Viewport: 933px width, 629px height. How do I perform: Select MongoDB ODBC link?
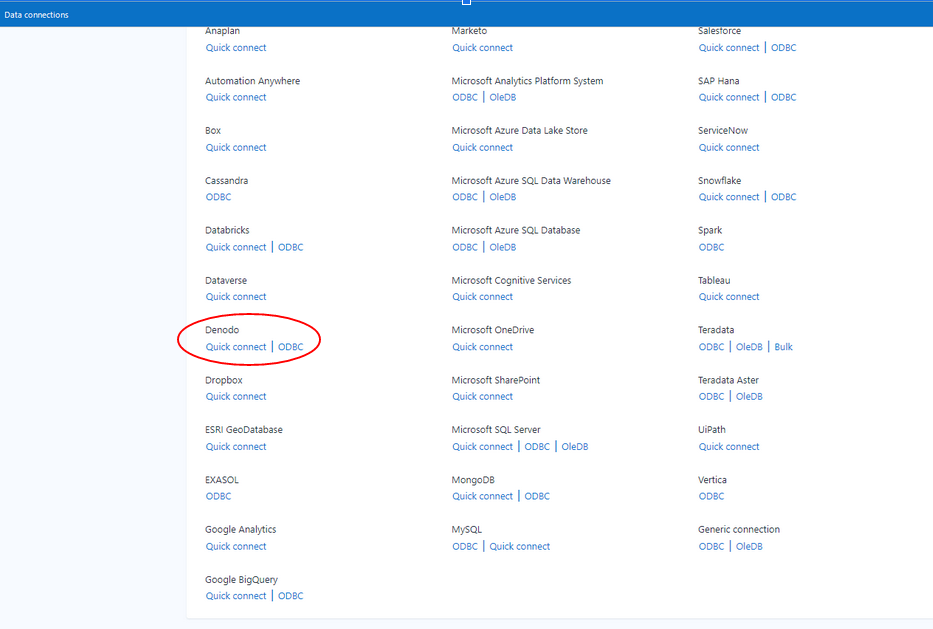(x=537, y=496)
